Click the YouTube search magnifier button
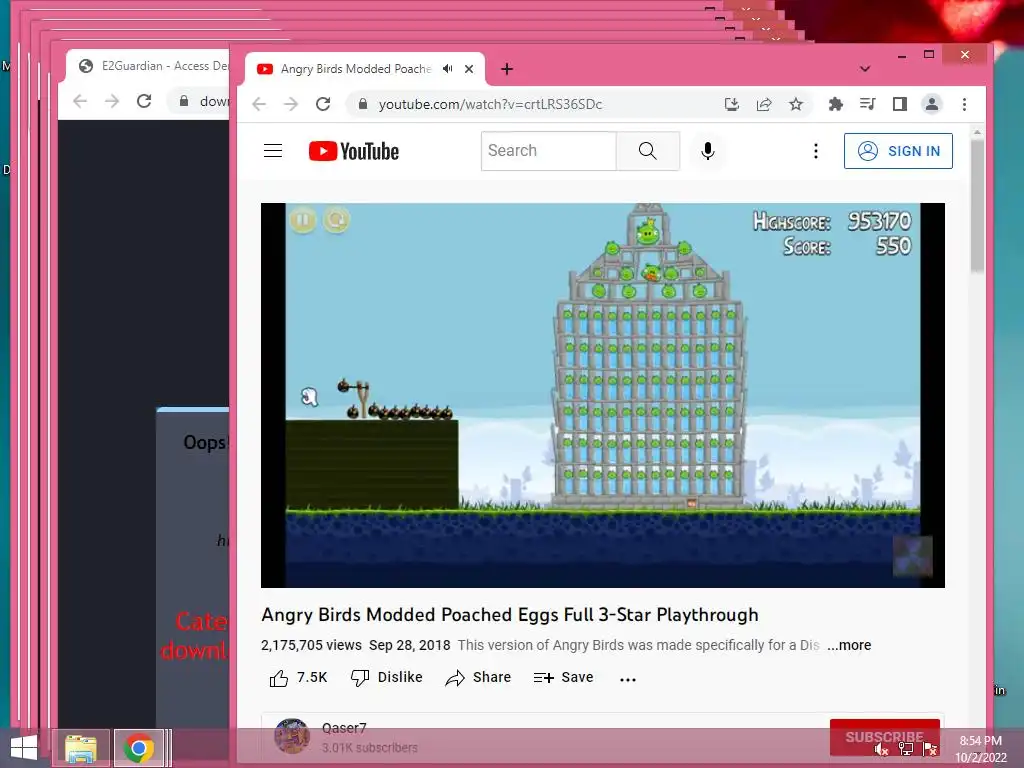This screenshot has width=1024, height=768. 647,151
